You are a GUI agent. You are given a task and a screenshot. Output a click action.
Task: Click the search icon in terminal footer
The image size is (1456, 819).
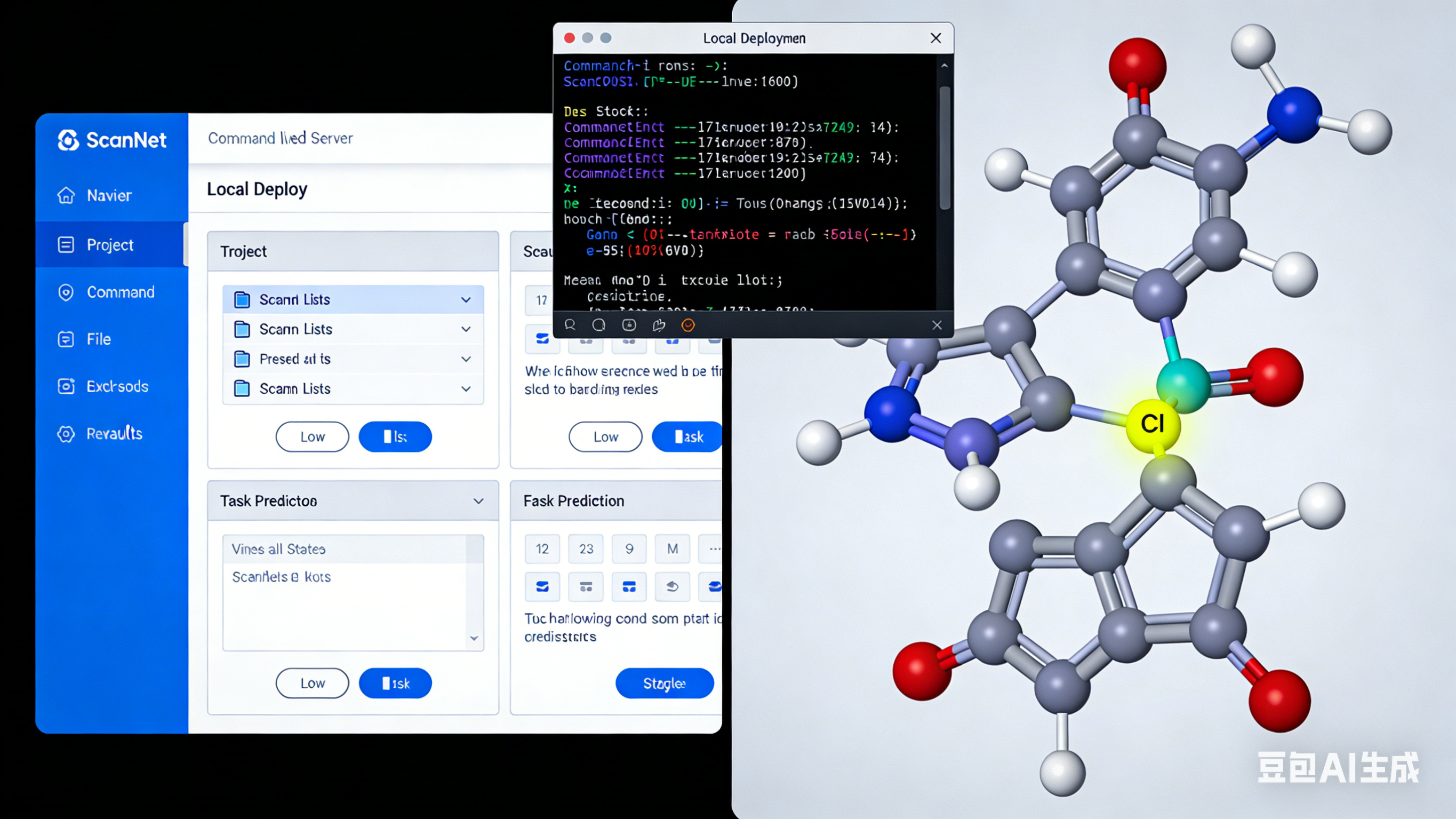[570, 324]
